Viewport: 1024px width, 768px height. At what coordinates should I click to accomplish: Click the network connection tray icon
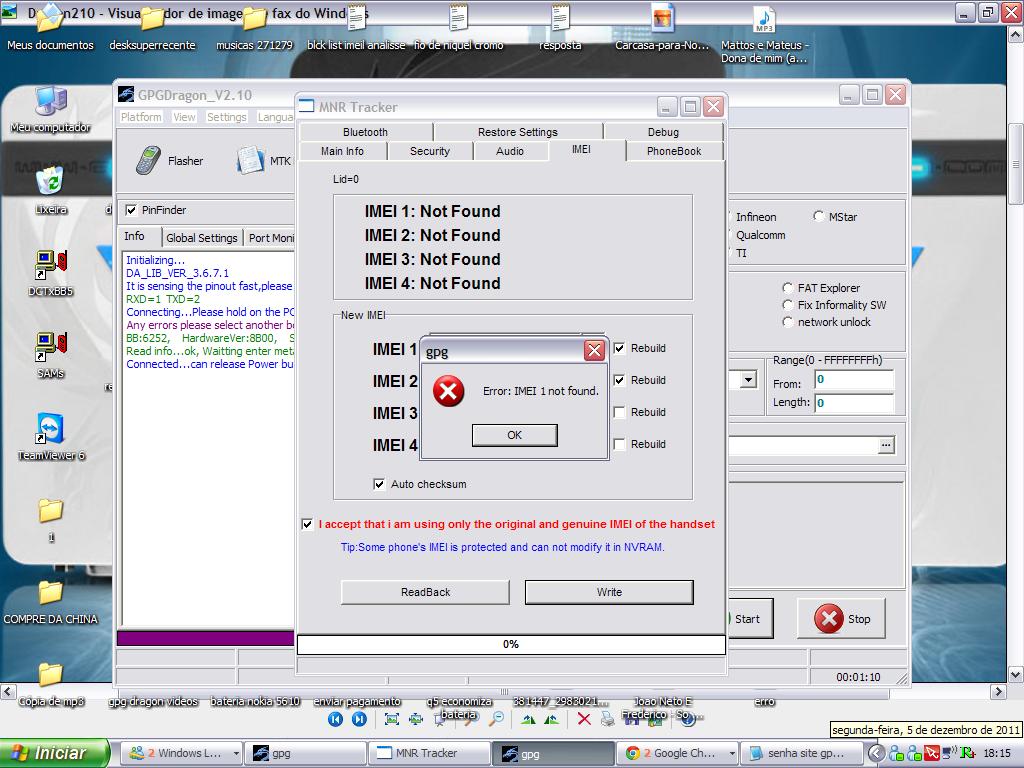(950, 754)
